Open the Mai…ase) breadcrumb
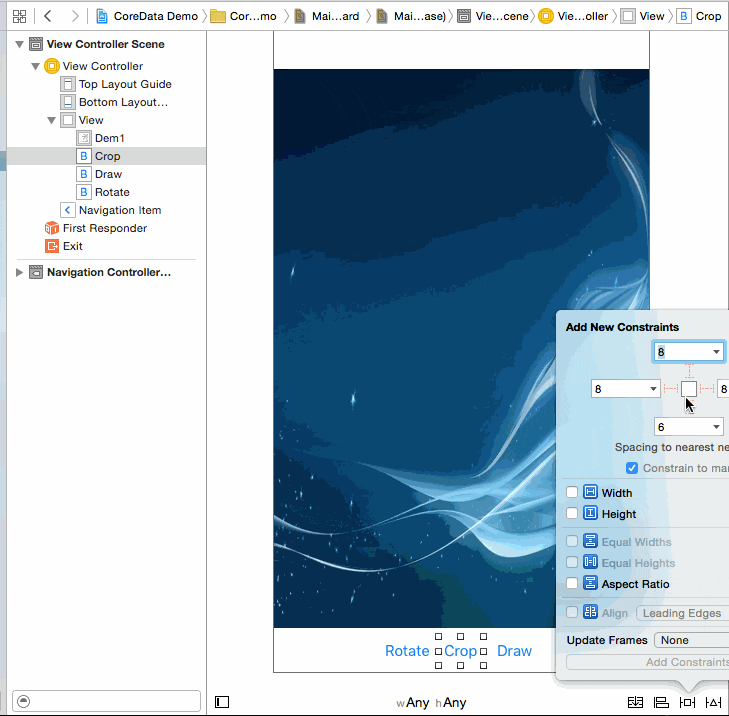The width and height of the screenshot is (729, 716). click(411, 16)
